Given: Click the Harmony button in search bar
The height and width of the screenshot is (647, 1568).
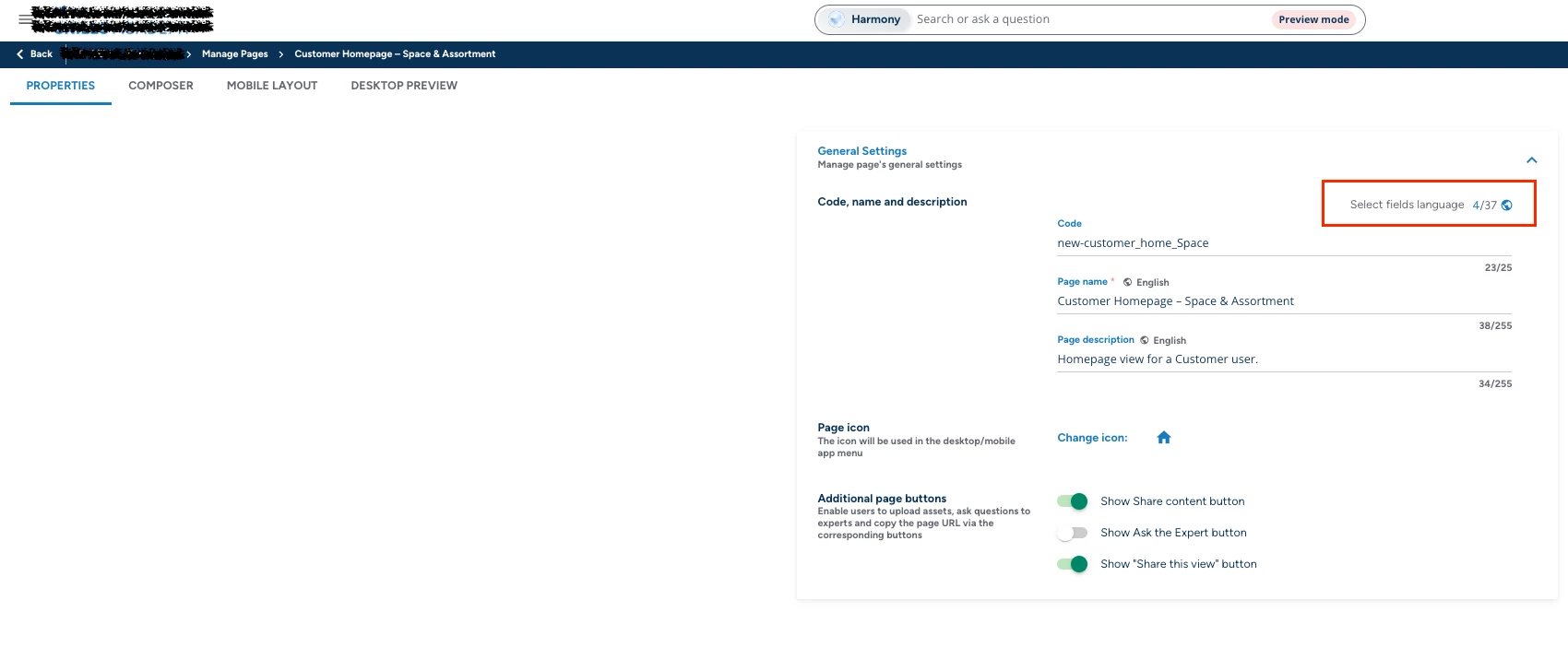Looking at the screenshot, I should 864,19.
